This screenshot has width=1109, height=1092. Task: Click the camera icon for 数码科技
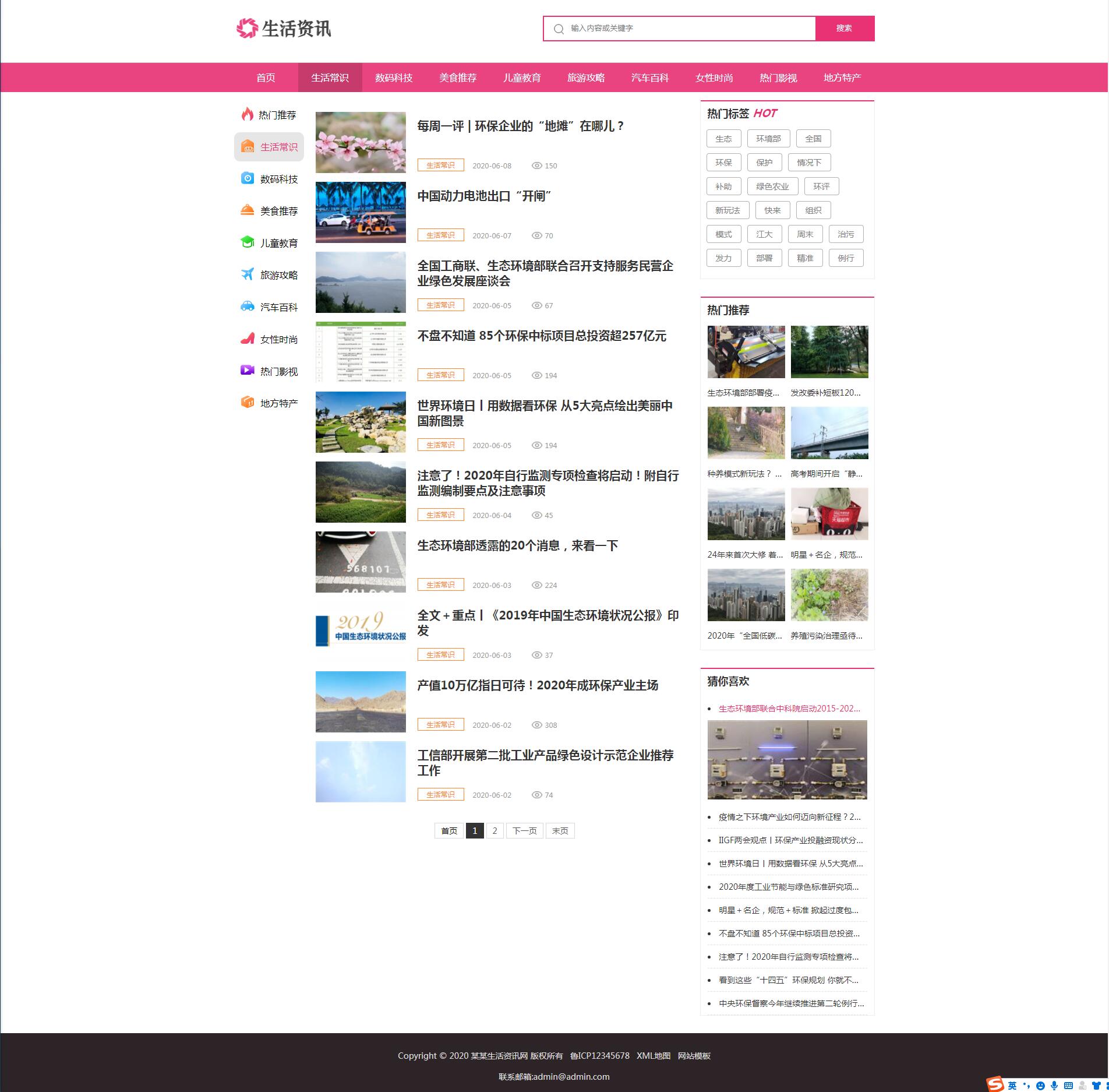point(248,178)
